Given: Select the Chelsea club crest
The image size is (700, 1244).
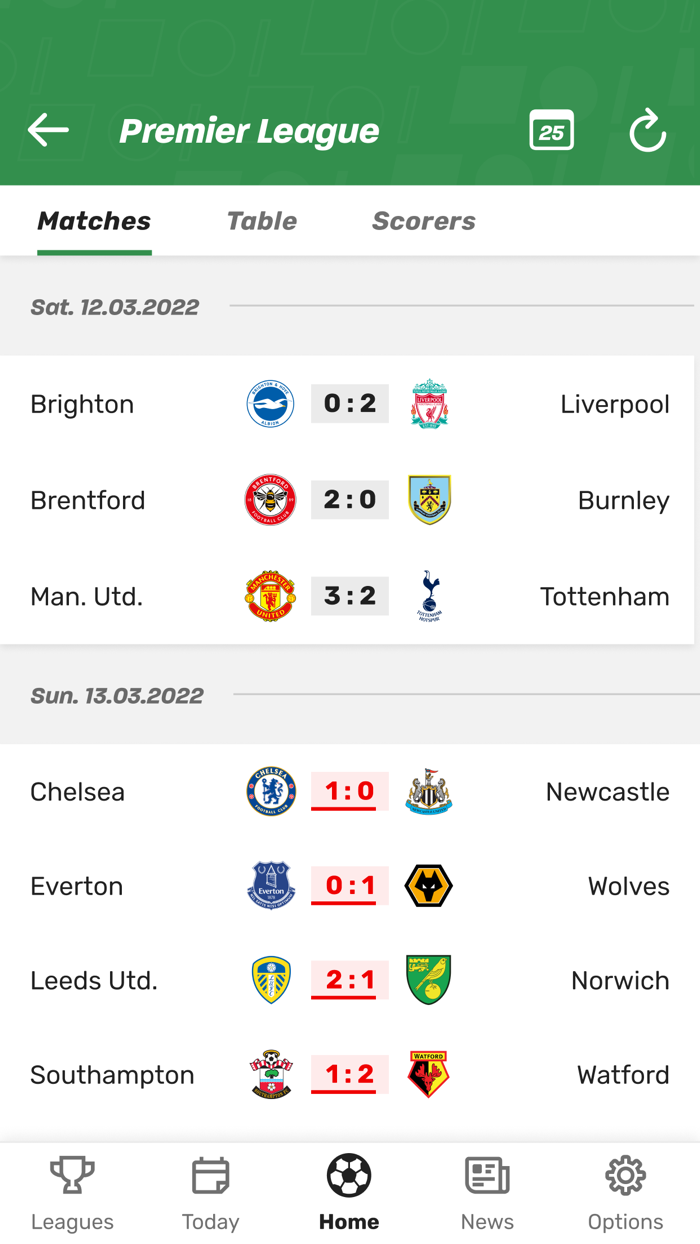Looking at the screenshot, I should [270, 791].
